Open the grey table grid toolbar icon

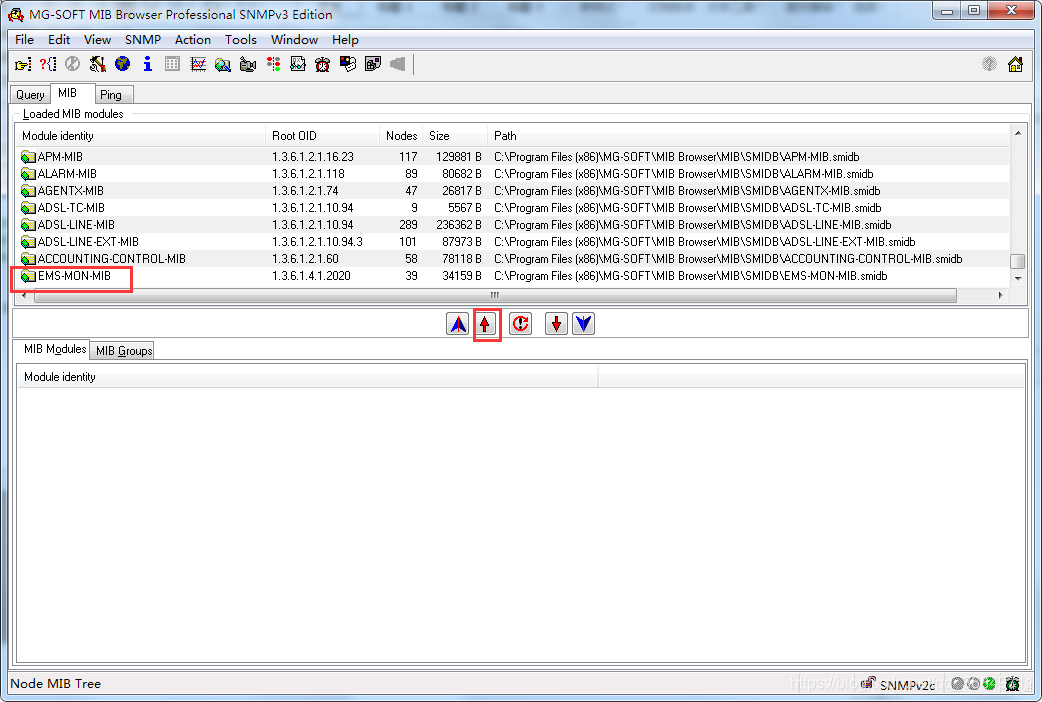pyautogui.click(x=173, y=64)
